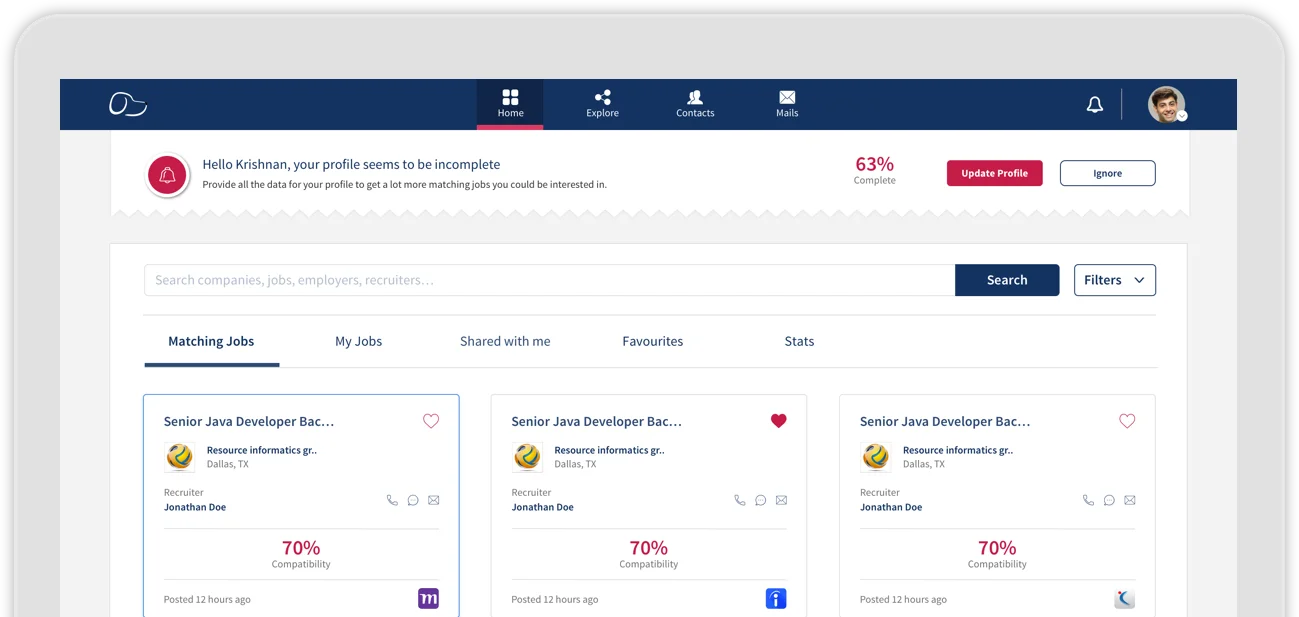Email recruiter on the first job card
This screenshot has width=1299, height=617.
coord(433,500)
